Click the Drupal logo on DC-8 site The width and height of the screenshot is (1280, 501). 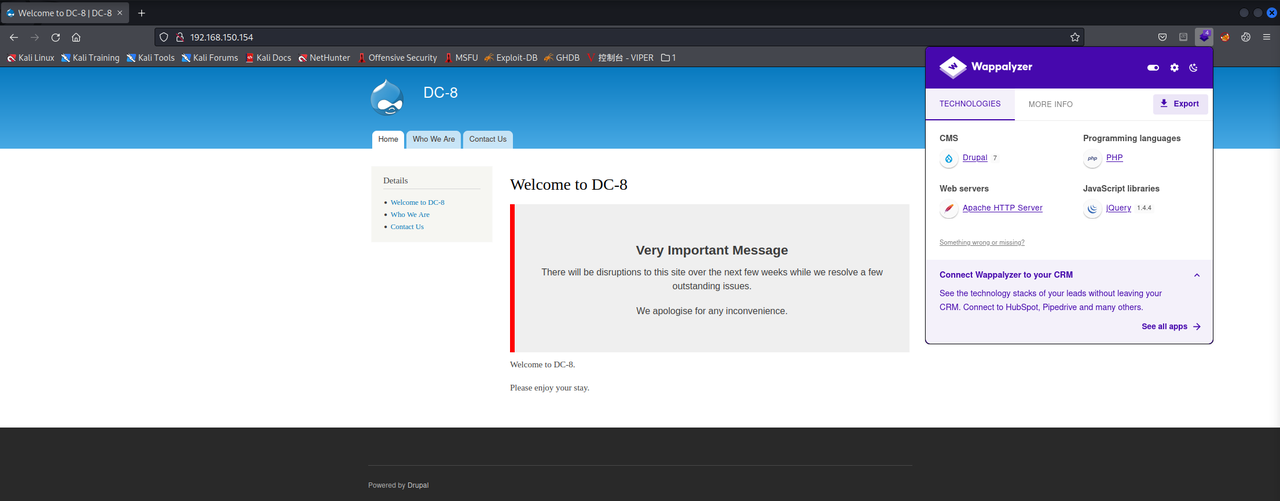(x=387, y=97)
